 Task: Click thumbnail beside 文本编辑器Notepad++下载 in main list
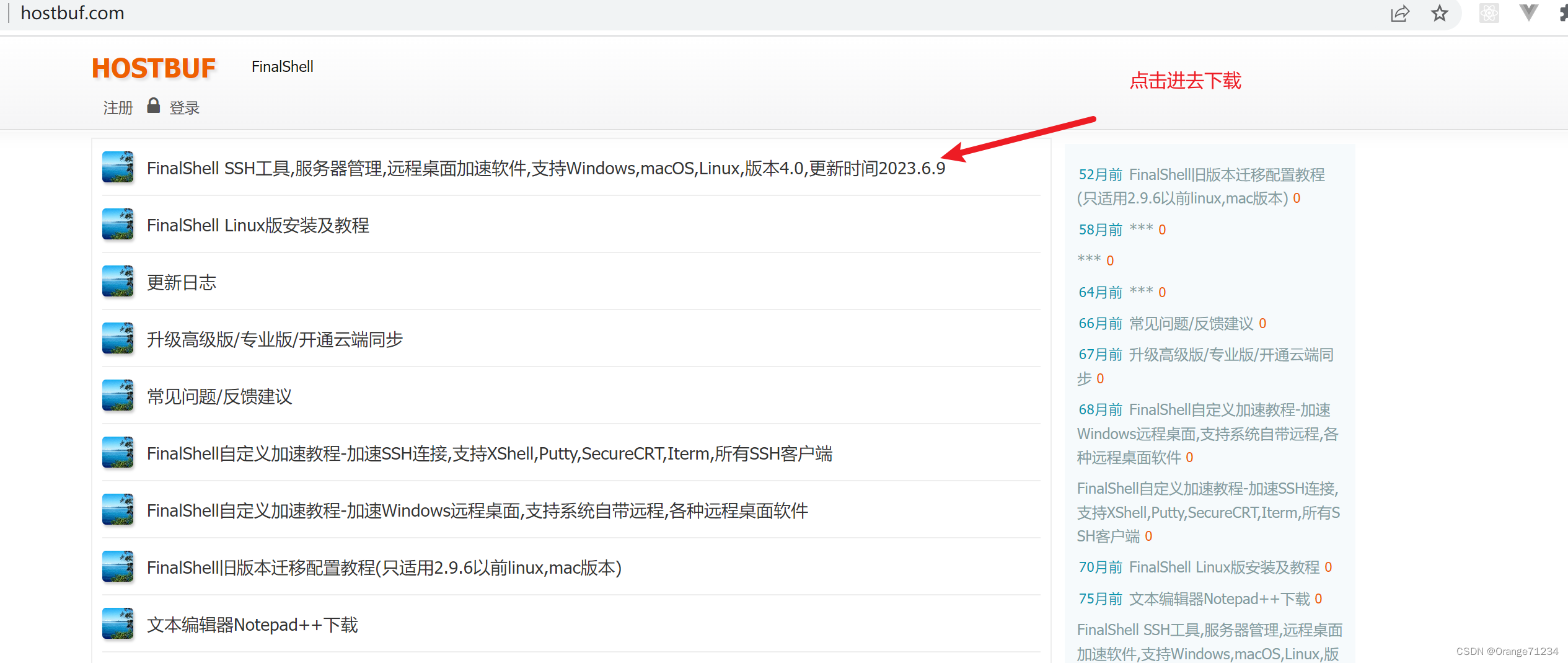(118, 623)
